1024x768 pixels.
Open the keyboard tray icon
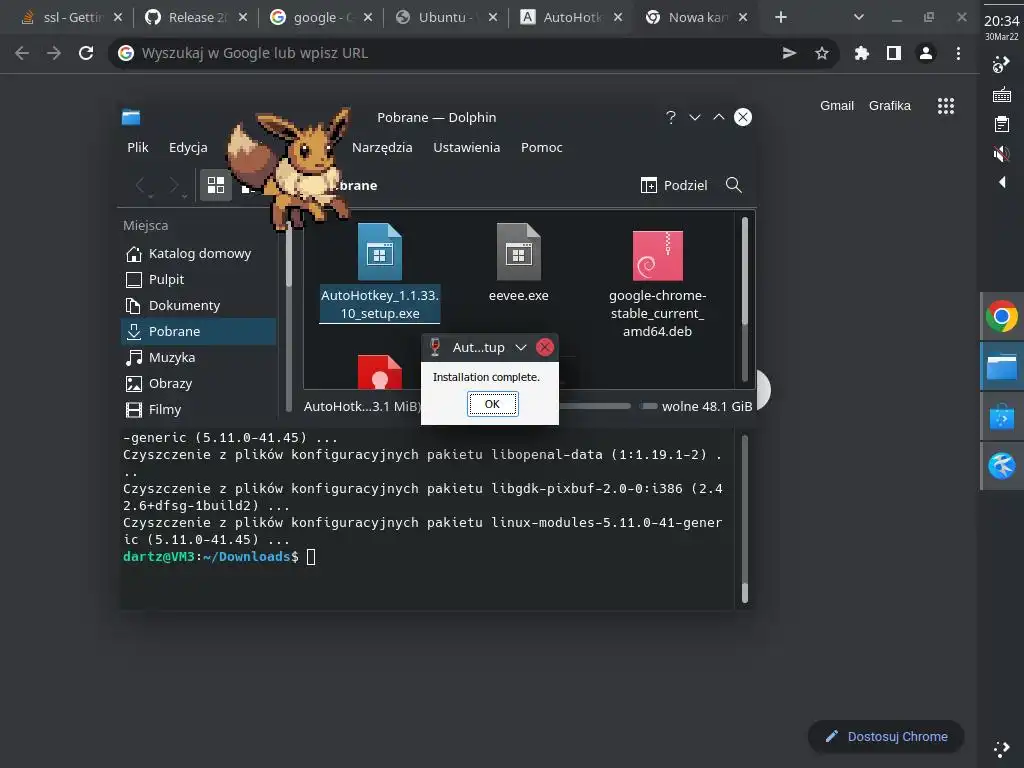tap(1002, 95)
